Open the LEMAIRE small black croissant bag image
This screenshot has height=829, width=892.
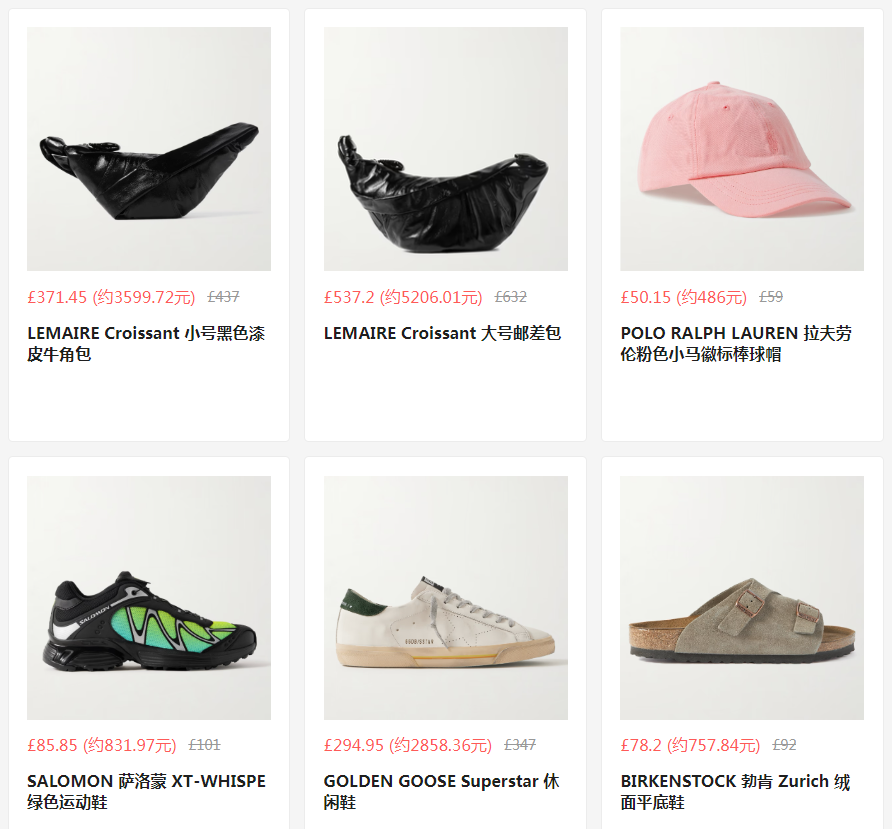149,149
